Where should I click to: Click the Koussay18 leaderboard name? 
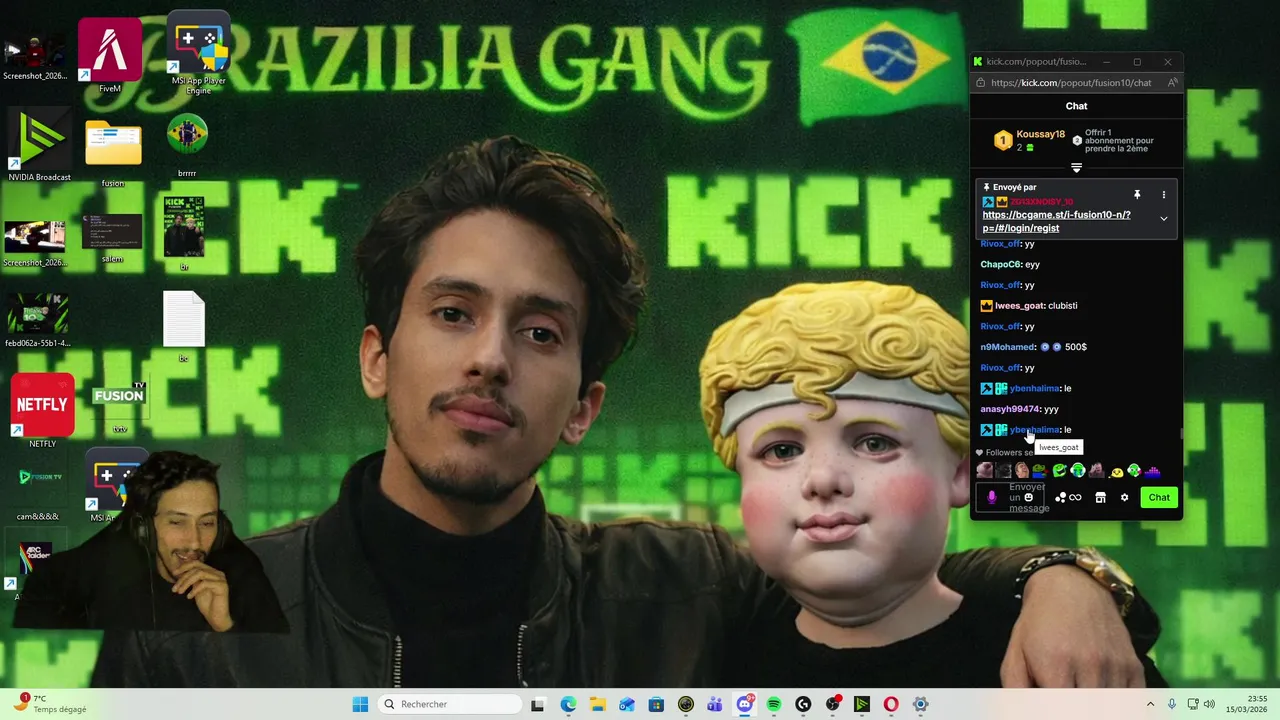coord(1040,134)
